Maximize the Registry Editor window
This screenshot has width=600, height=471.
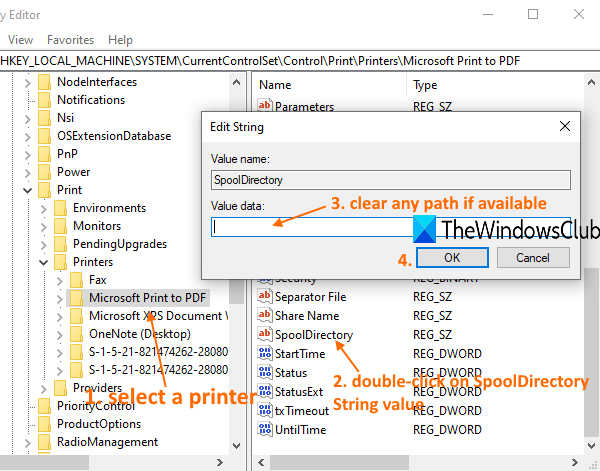coord(533,14)
